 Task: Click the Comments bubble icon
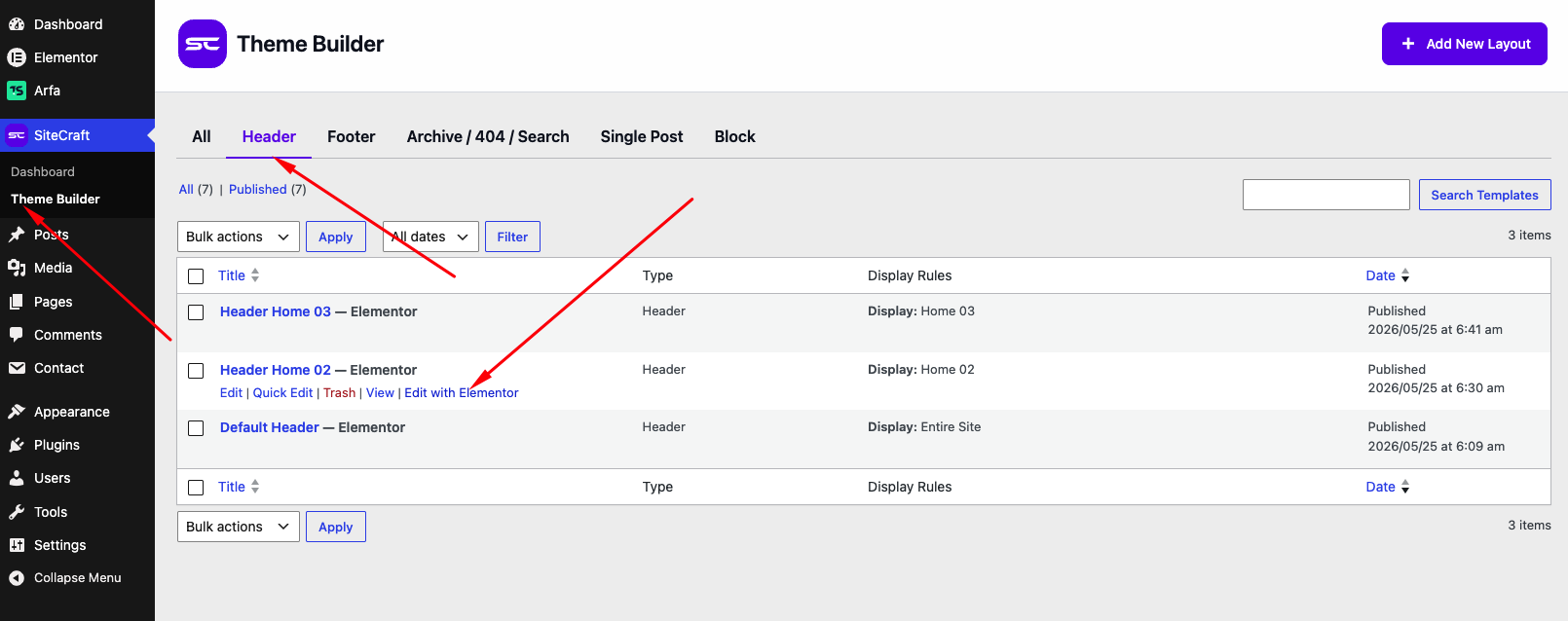click(x=17, y=335)
